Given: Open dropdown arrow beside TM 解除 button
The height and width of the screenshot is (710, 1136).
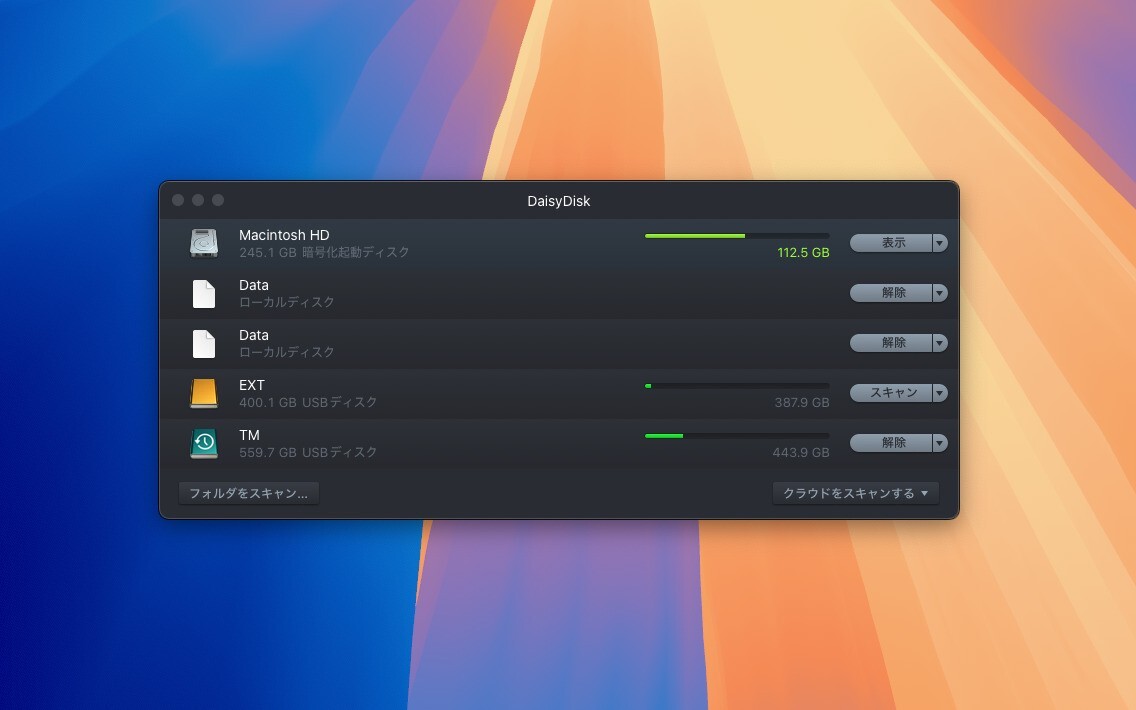Looking at the screenshot, I should [940, 443].
